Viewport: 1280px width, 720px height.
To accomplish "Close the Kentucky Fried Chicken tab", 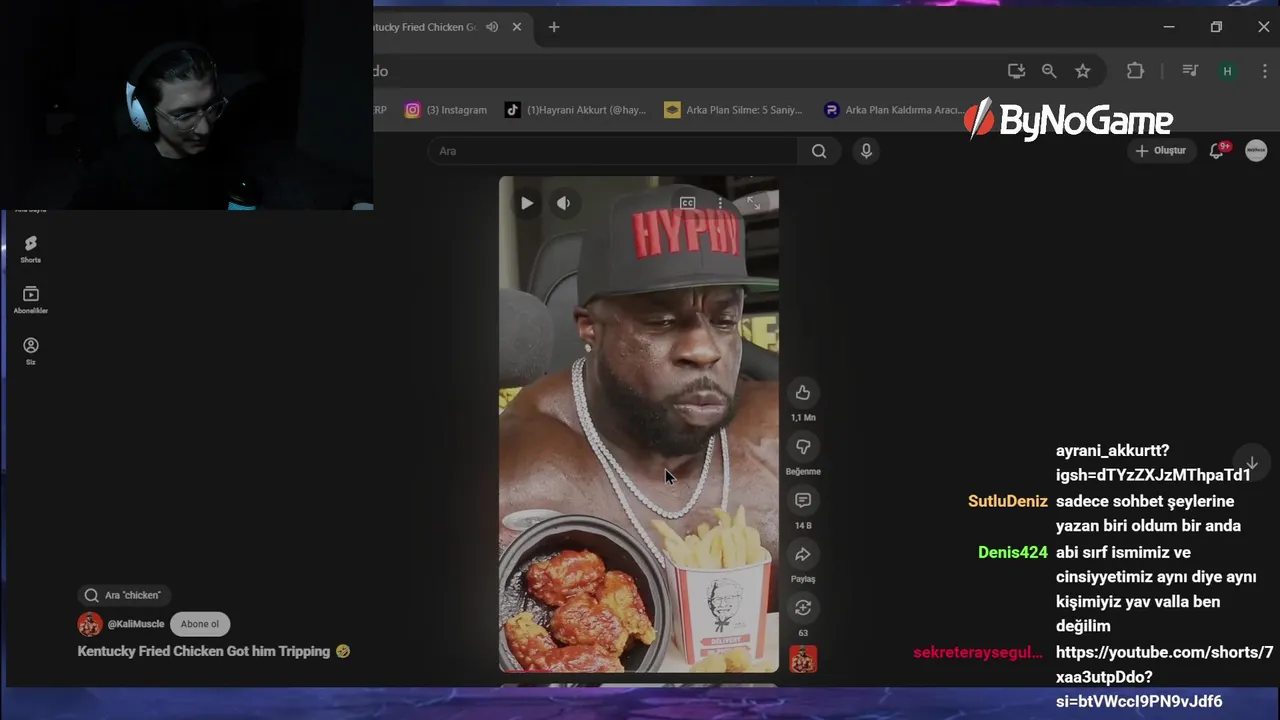I will (517, 27).
